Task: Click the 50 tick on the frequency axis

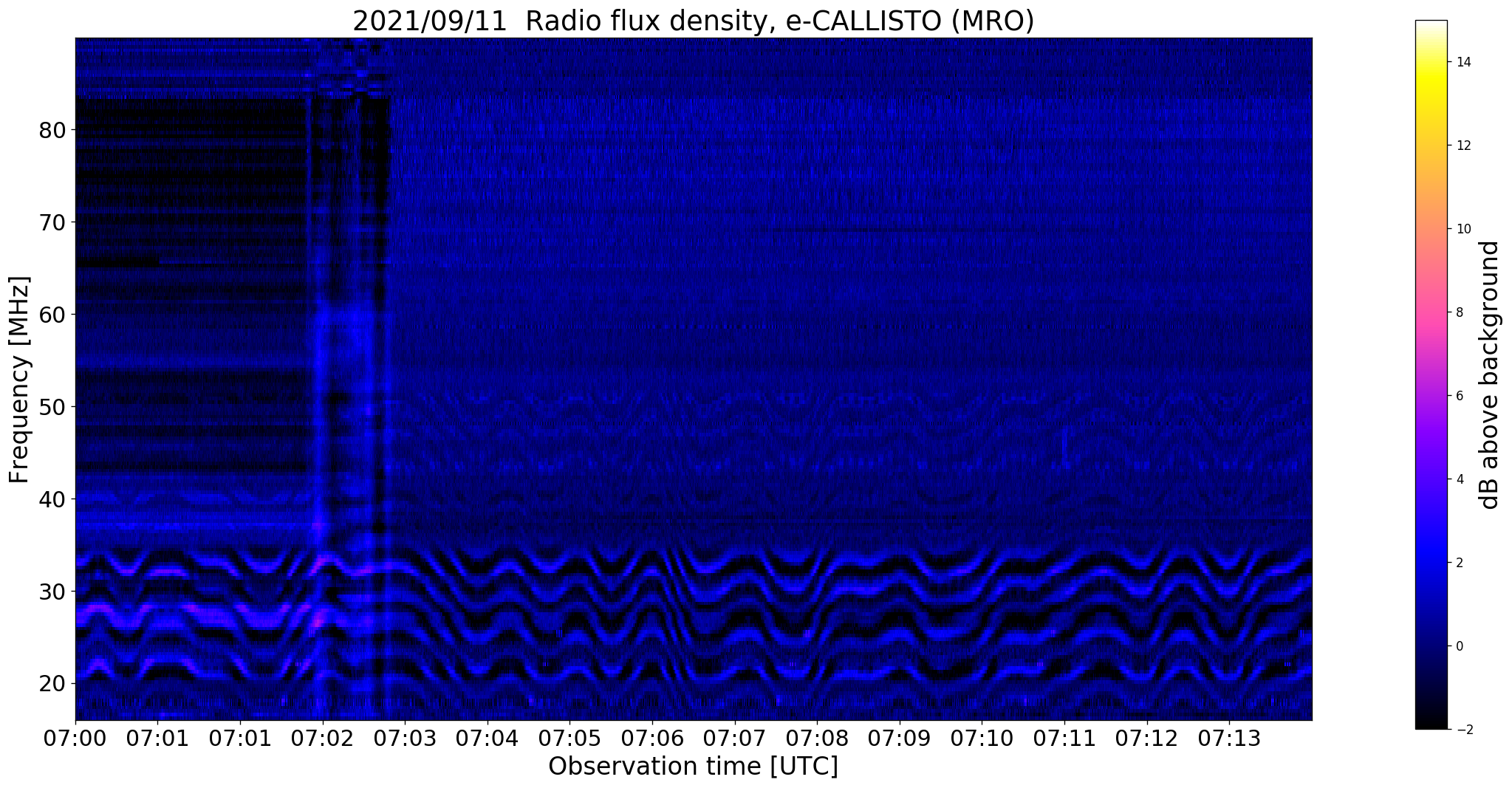Action: click(x=52, y=407)
